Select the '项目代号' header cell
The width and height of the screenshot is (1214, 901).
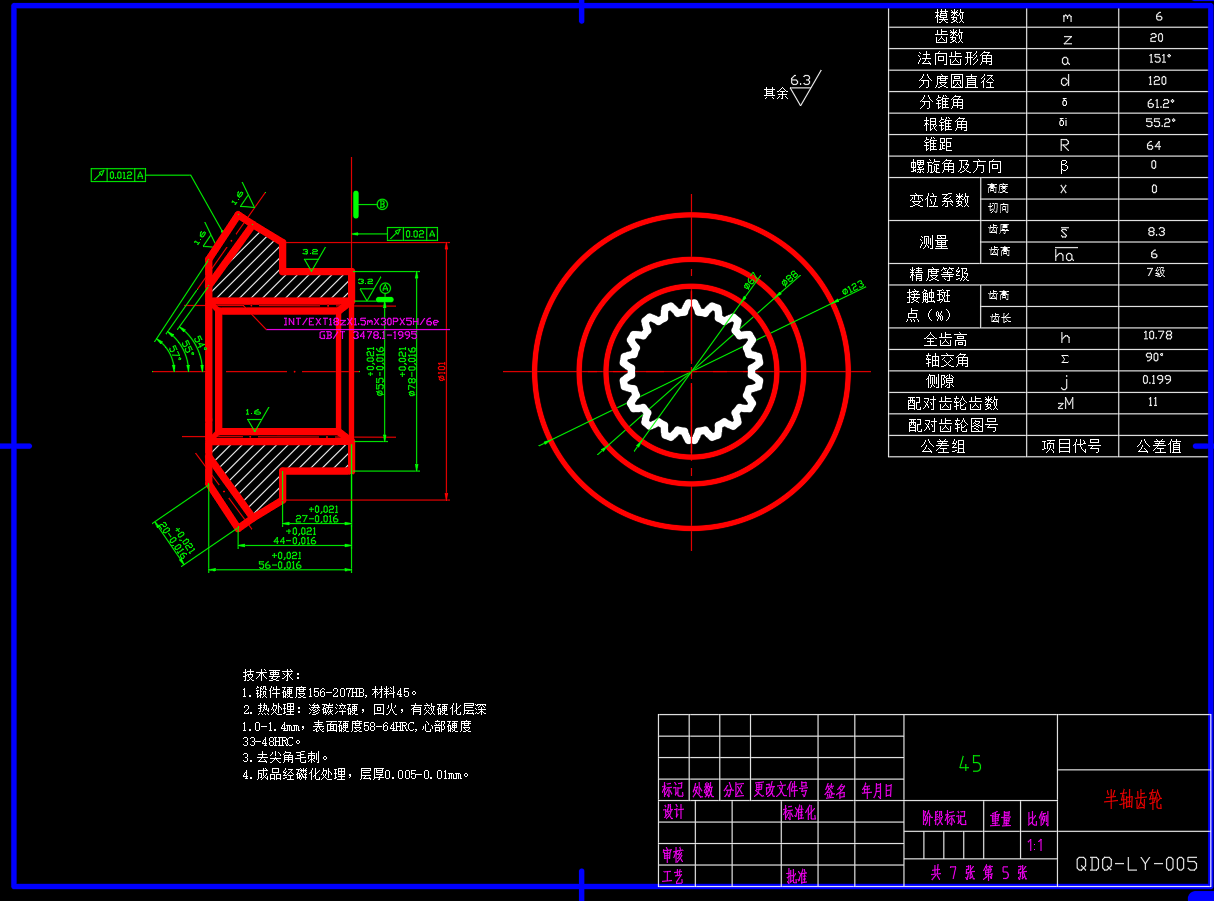(x=1071, y=446)
